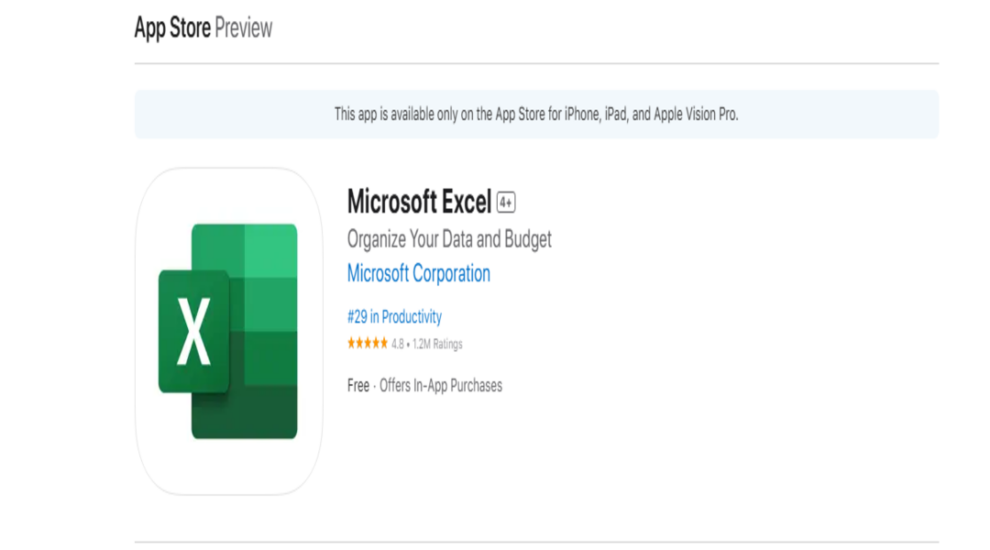This screenshot has height=550, width=990.
Task: Go to the App Store heading
Action: (172, 28)
